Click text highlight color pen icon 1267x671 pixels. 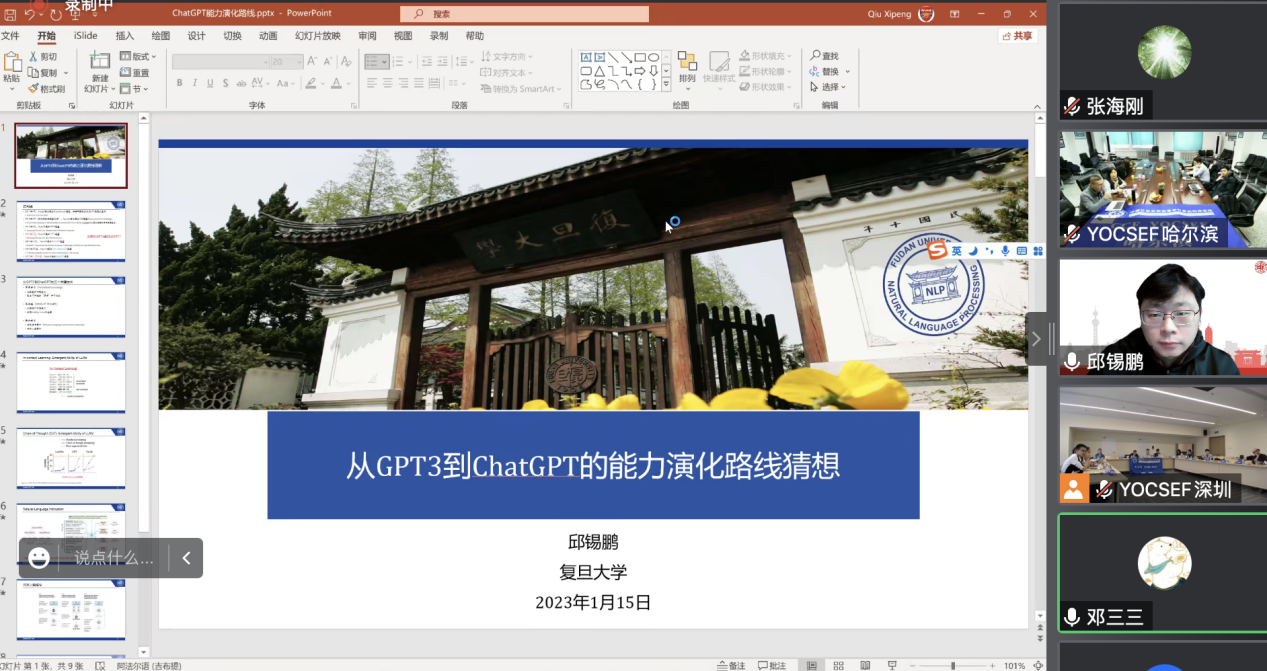click(x=311, y=83)
